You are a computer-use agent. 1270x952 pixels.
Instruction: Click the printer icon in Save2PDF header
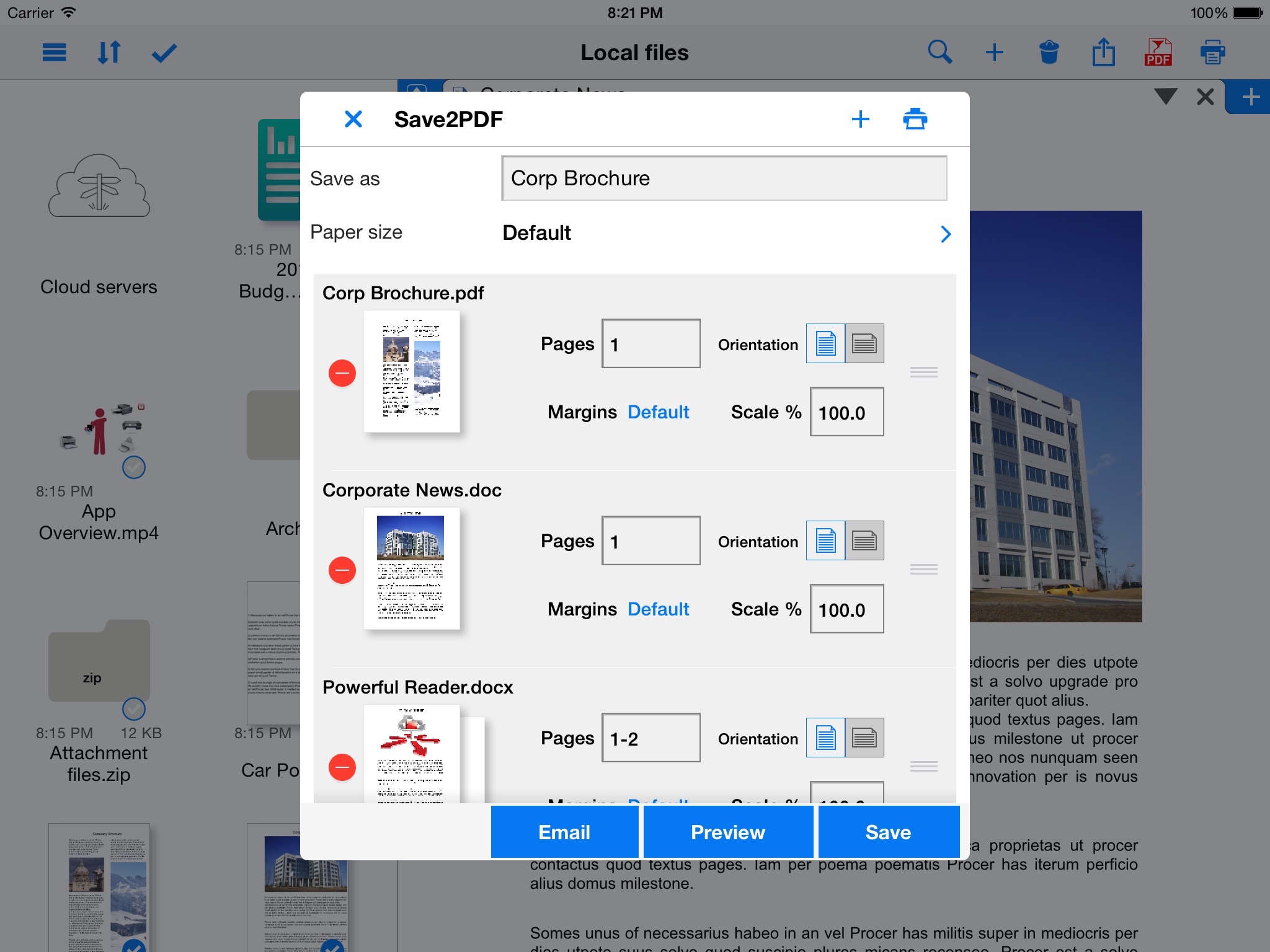click(915, 118)
